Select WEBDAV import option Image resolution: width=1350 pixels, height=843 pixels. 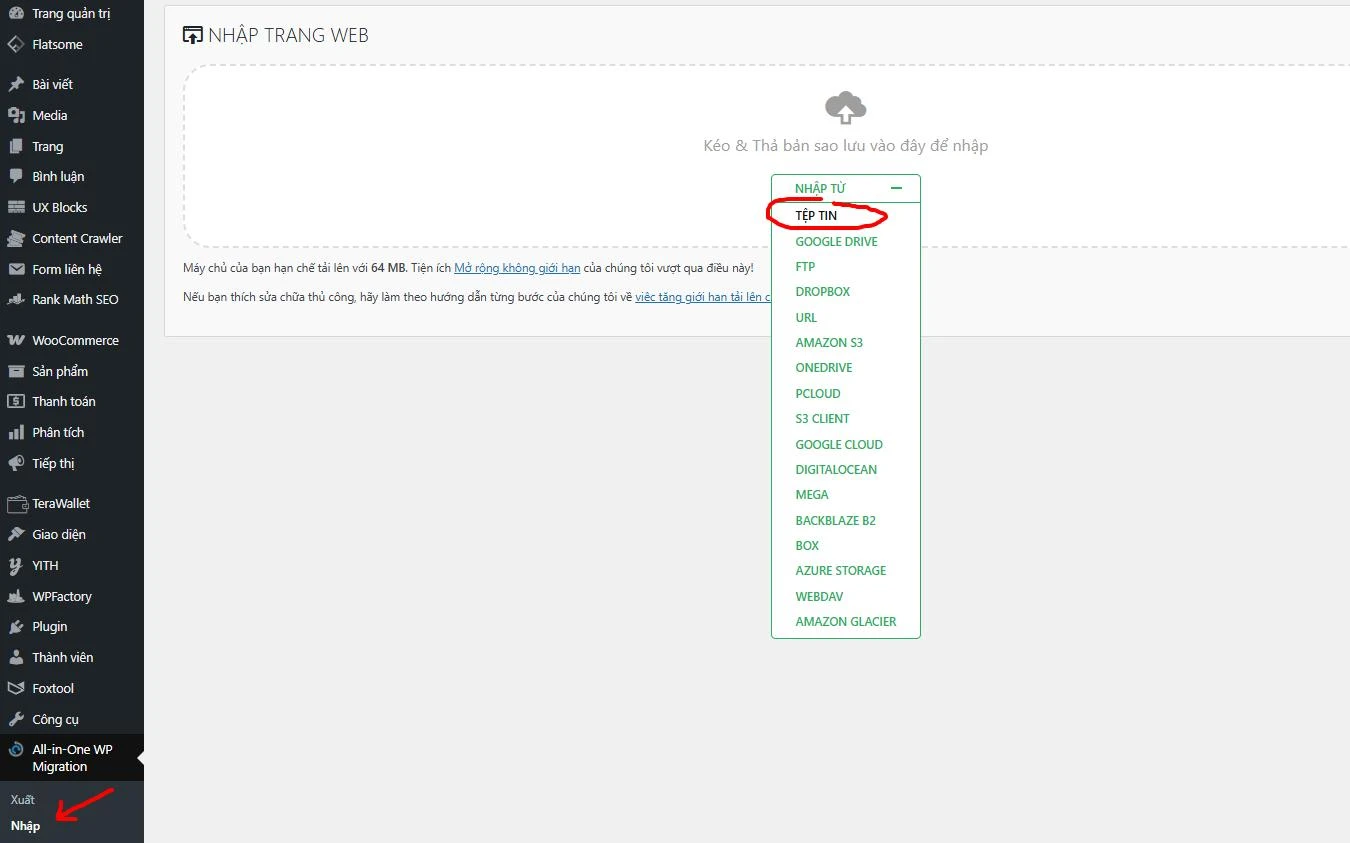(819, 596)
